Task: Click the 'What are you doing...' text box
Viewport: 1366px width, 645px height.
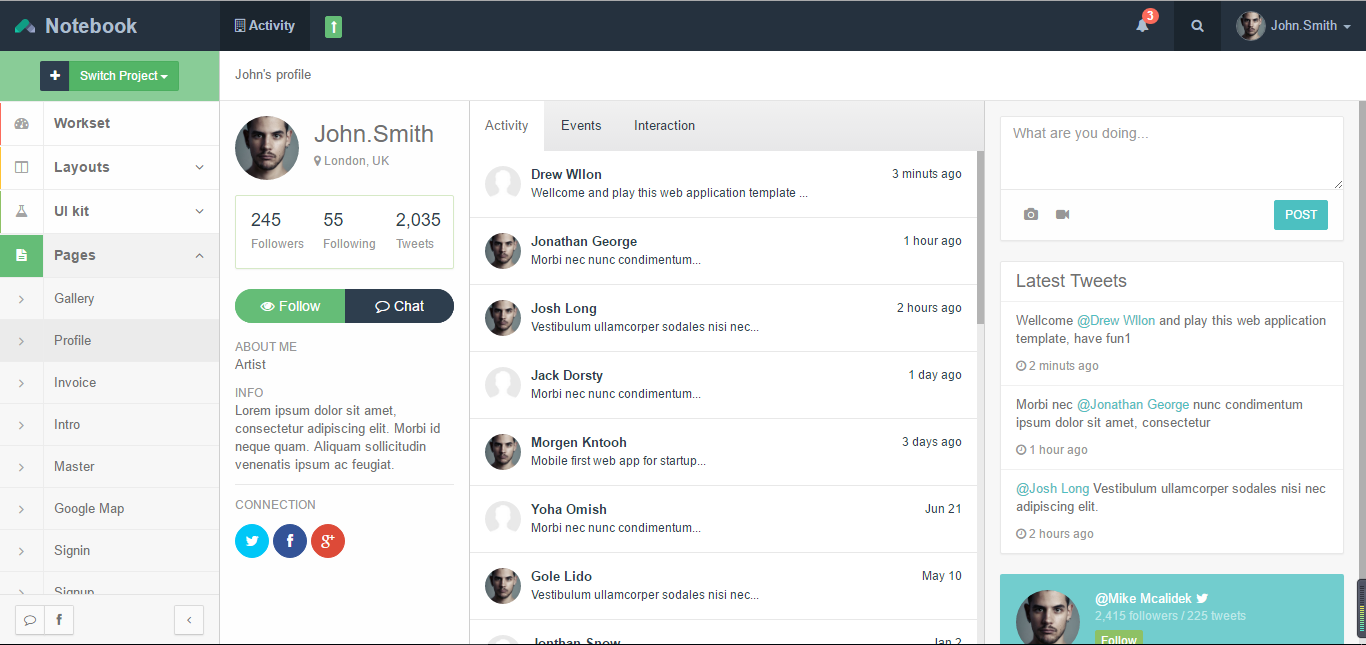Action: pyautogui.click(x=1172, y=153)
